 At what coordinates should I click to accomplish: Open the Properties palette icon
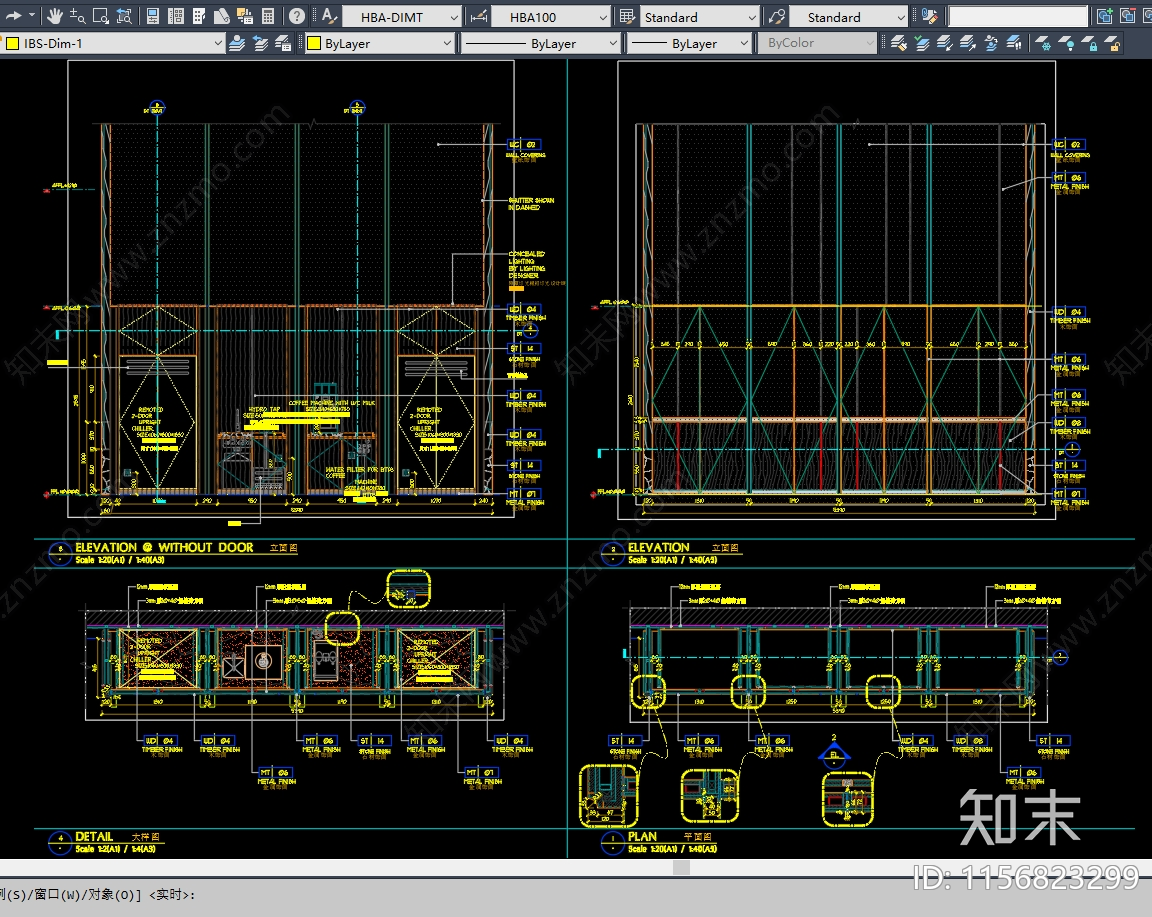(153, 16)
